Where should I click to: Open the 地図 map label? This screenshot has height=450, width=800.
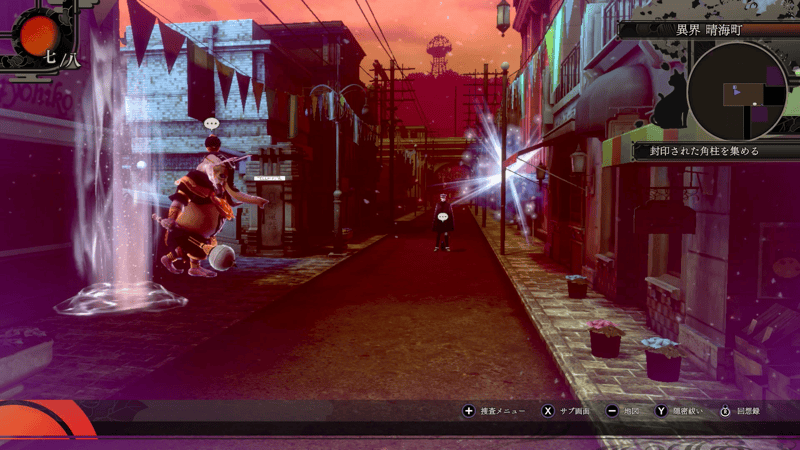[631, 411]
